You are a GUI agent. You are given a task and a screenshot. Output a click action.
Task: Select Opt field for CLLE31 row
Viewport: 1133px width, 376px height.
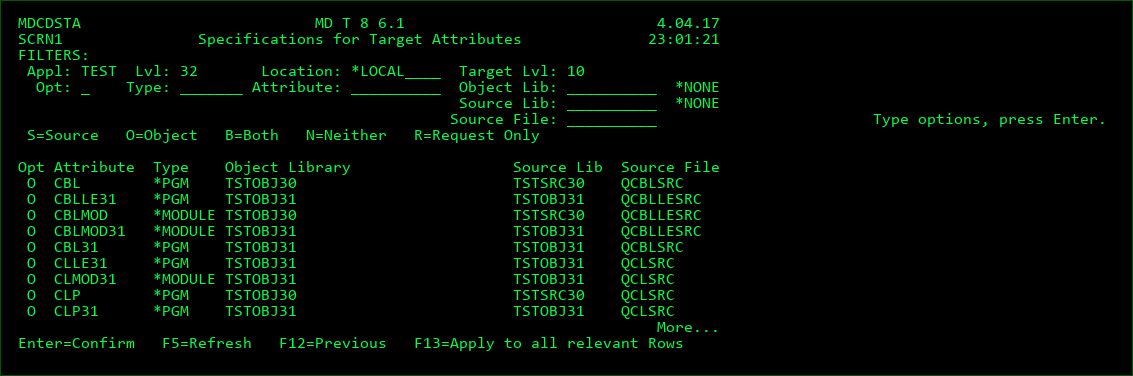tap(31, 262)
